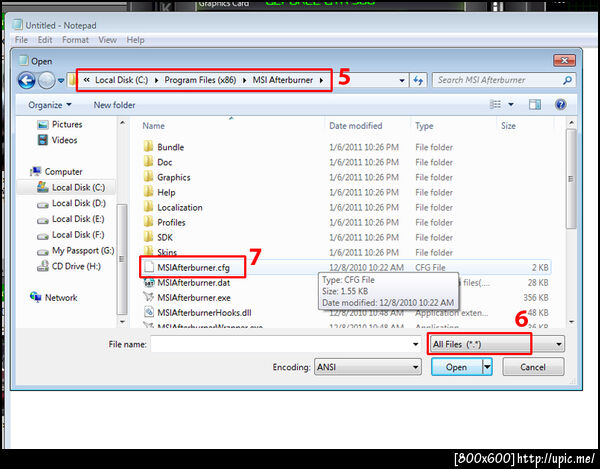Close the Open dialog

point(564,60)
